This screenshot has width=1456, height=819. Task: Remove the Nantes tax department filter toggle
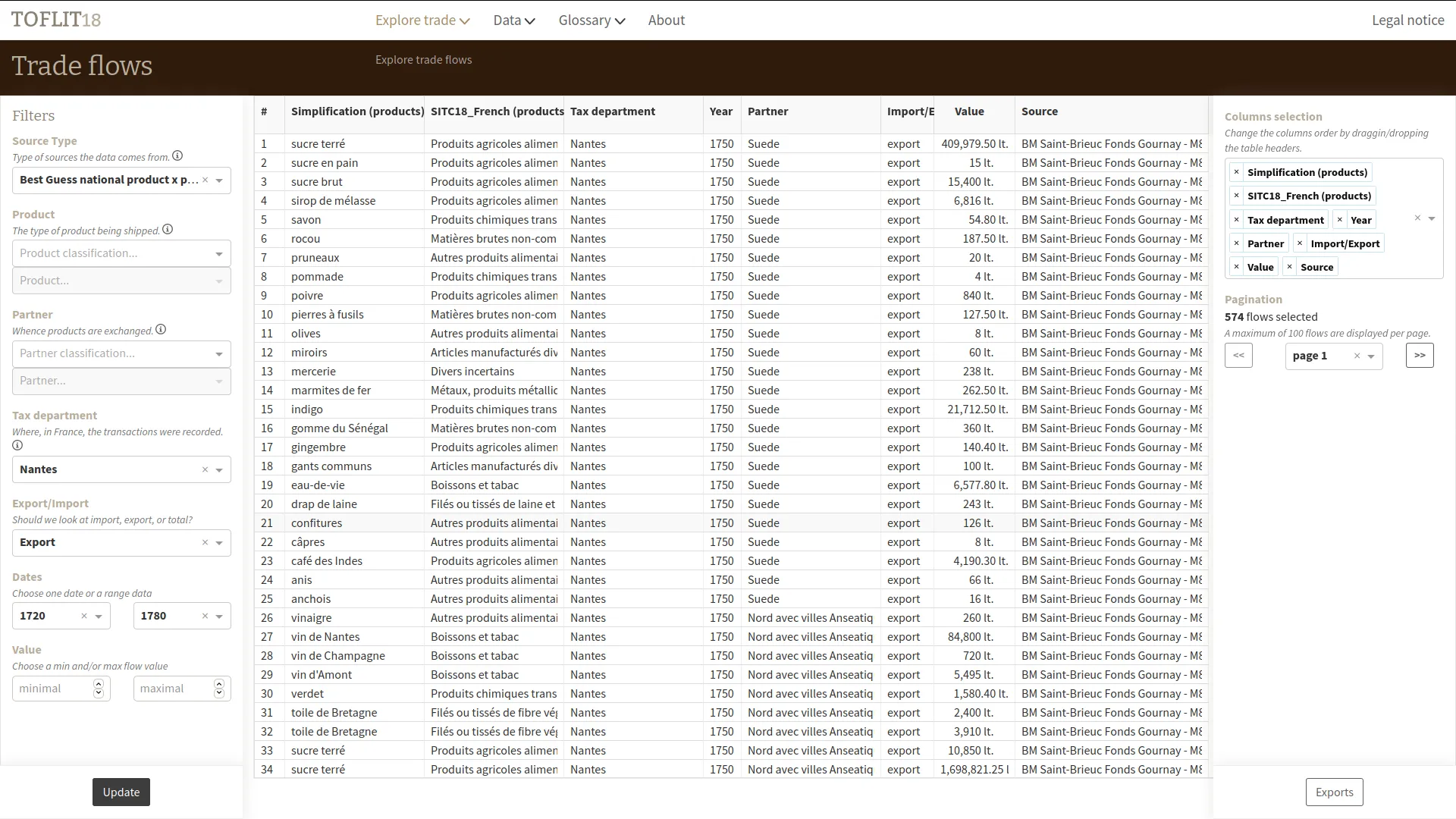point(206,469)
